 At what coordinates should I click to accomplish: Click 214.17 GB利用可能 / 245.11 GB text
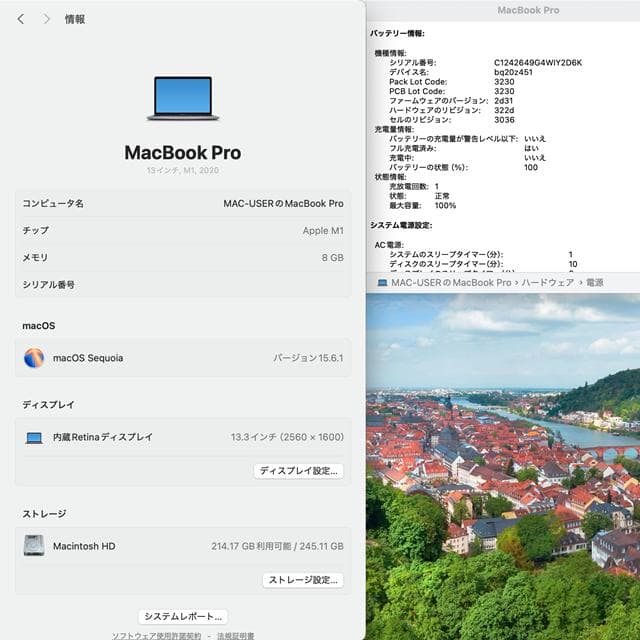tap(277, 546)
